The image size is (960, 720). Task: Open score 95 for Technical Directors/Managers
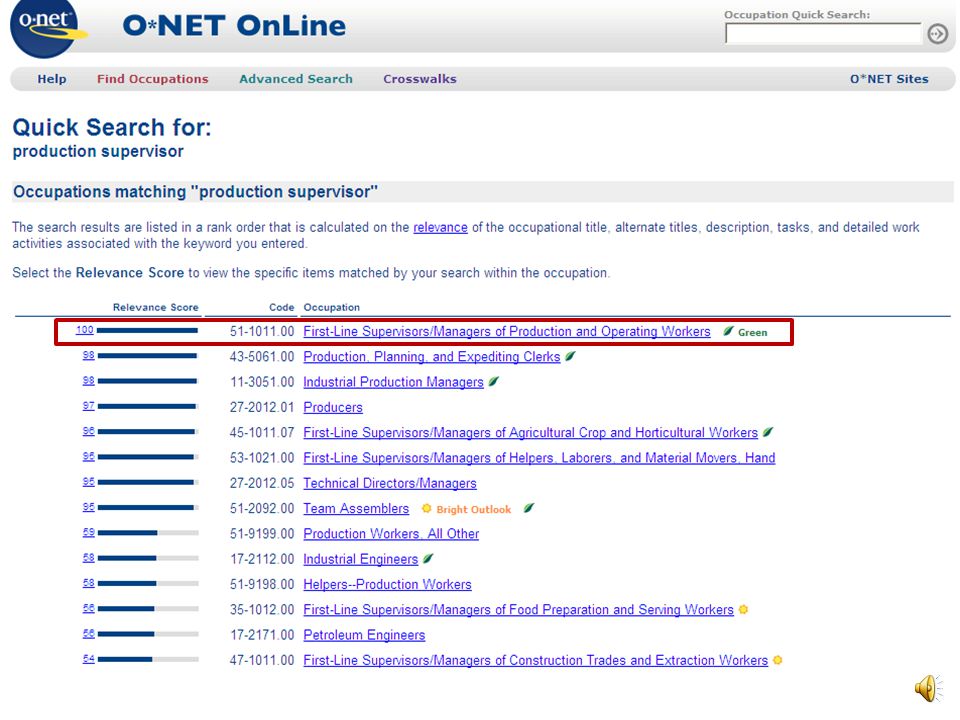pos(89,482)
